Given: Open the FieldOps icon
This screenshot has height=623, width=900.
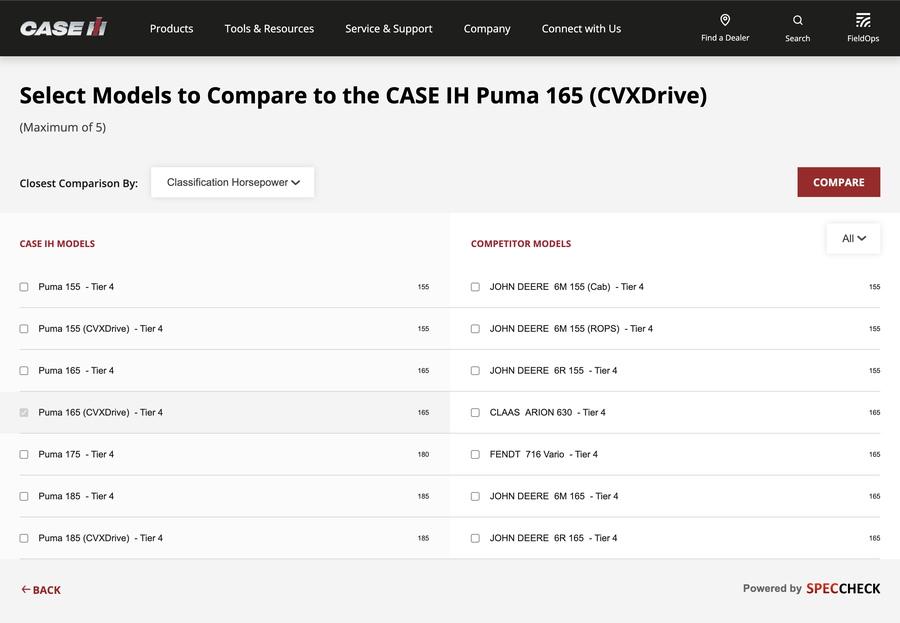Looking at the screenshot, I should [x=863, y=20].
